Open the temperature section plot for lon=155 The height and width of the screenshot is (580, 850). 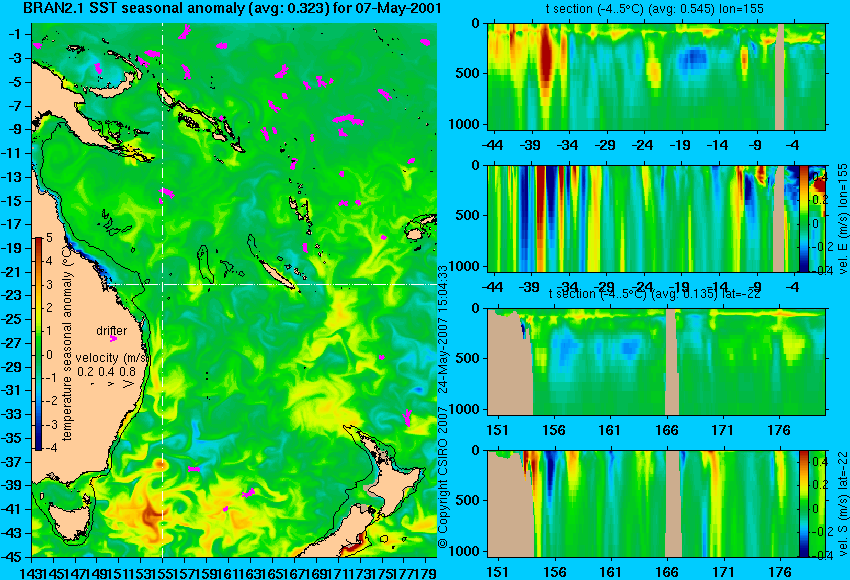coord(656,76)
